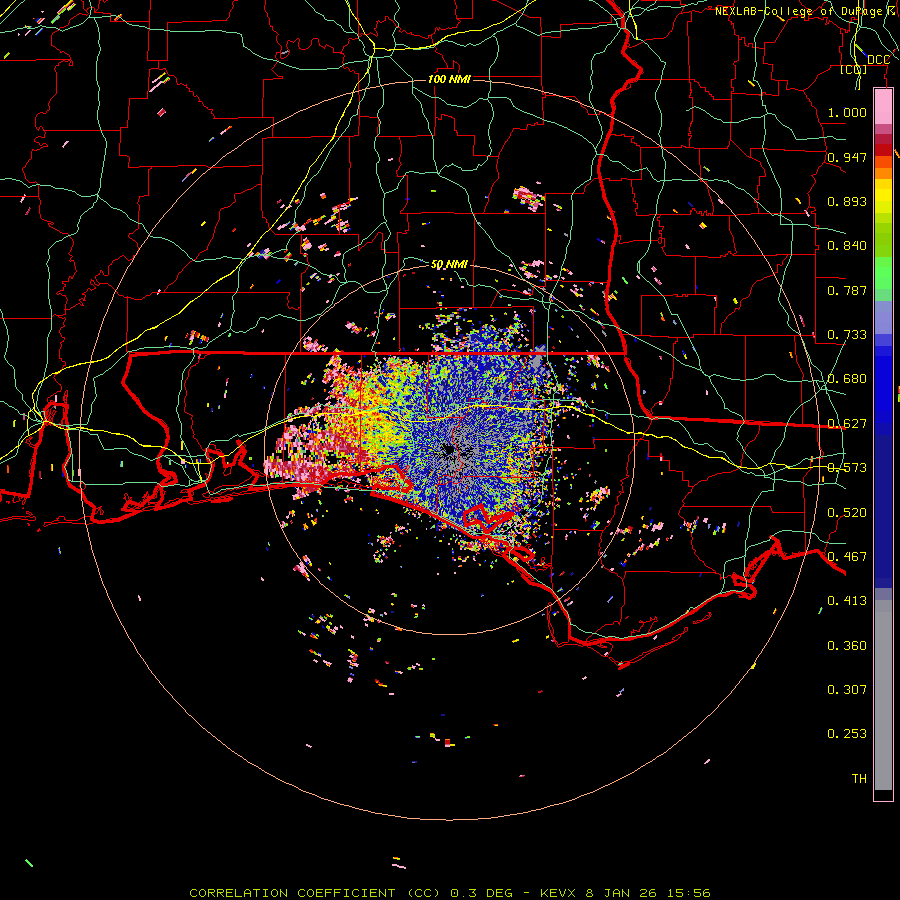Click the "TH" threshold label on legend
Image resolution: width=900 pixels, height=900 pixels.
coord(859,779)
